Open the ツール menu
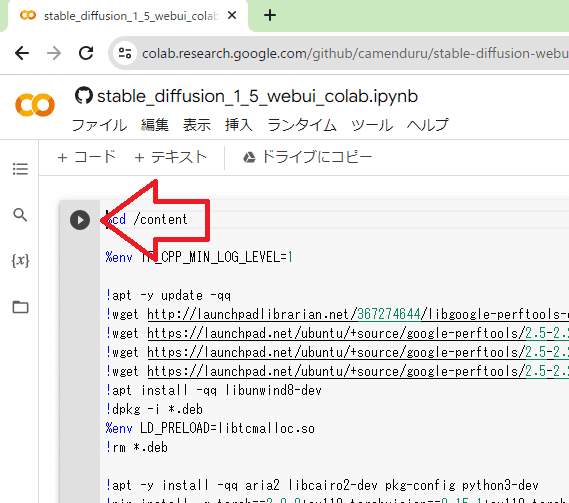 (x=372, y=125)
